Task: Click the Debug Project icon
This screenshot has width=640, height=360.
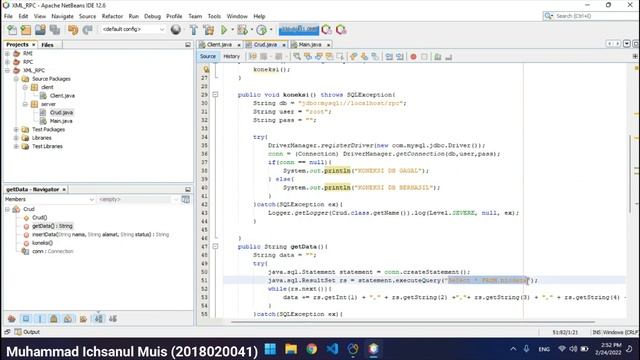Action: pyautogui.click(x=242, y=30)
